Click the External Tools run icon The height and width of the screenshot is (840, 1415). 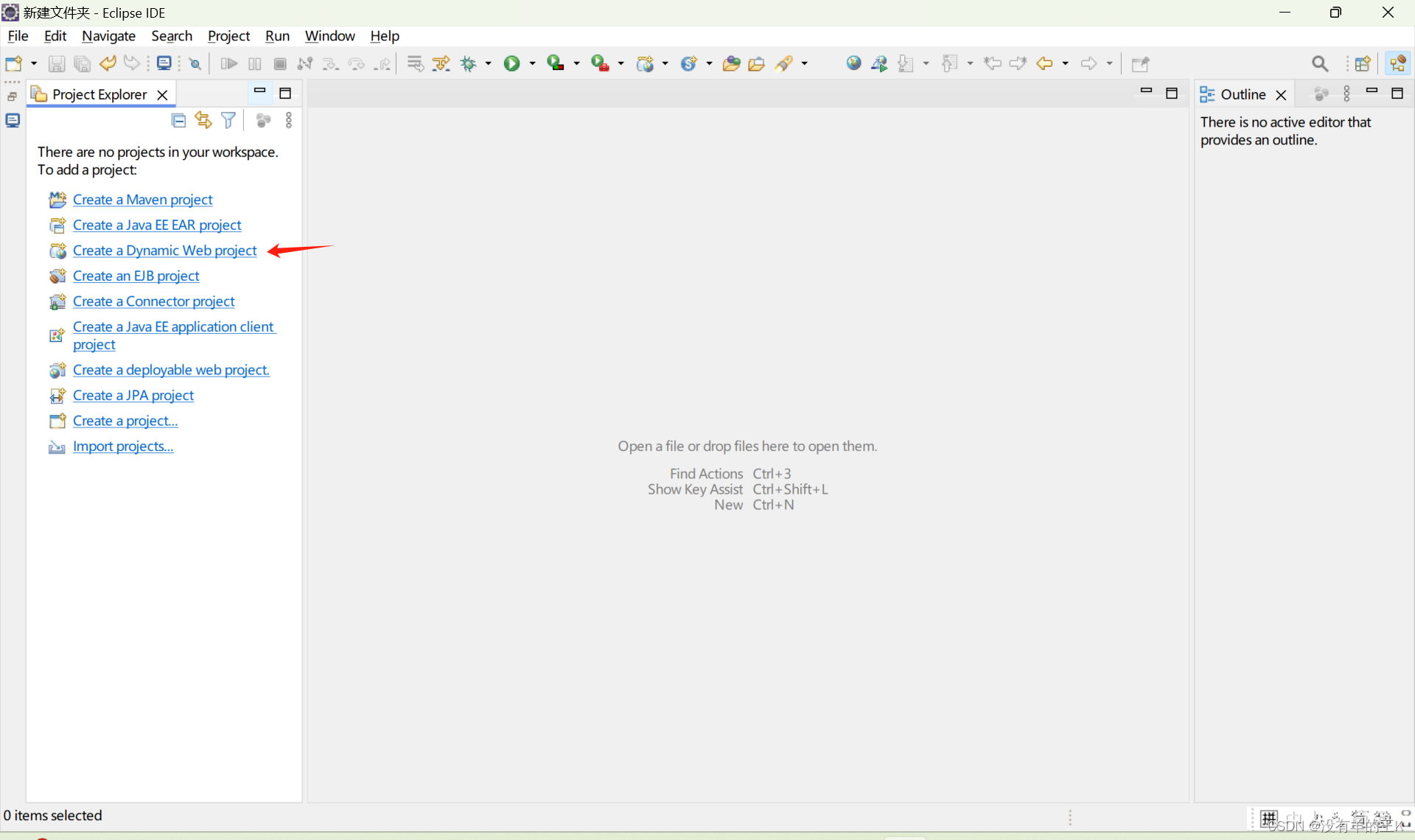click(x=601, y=64)
